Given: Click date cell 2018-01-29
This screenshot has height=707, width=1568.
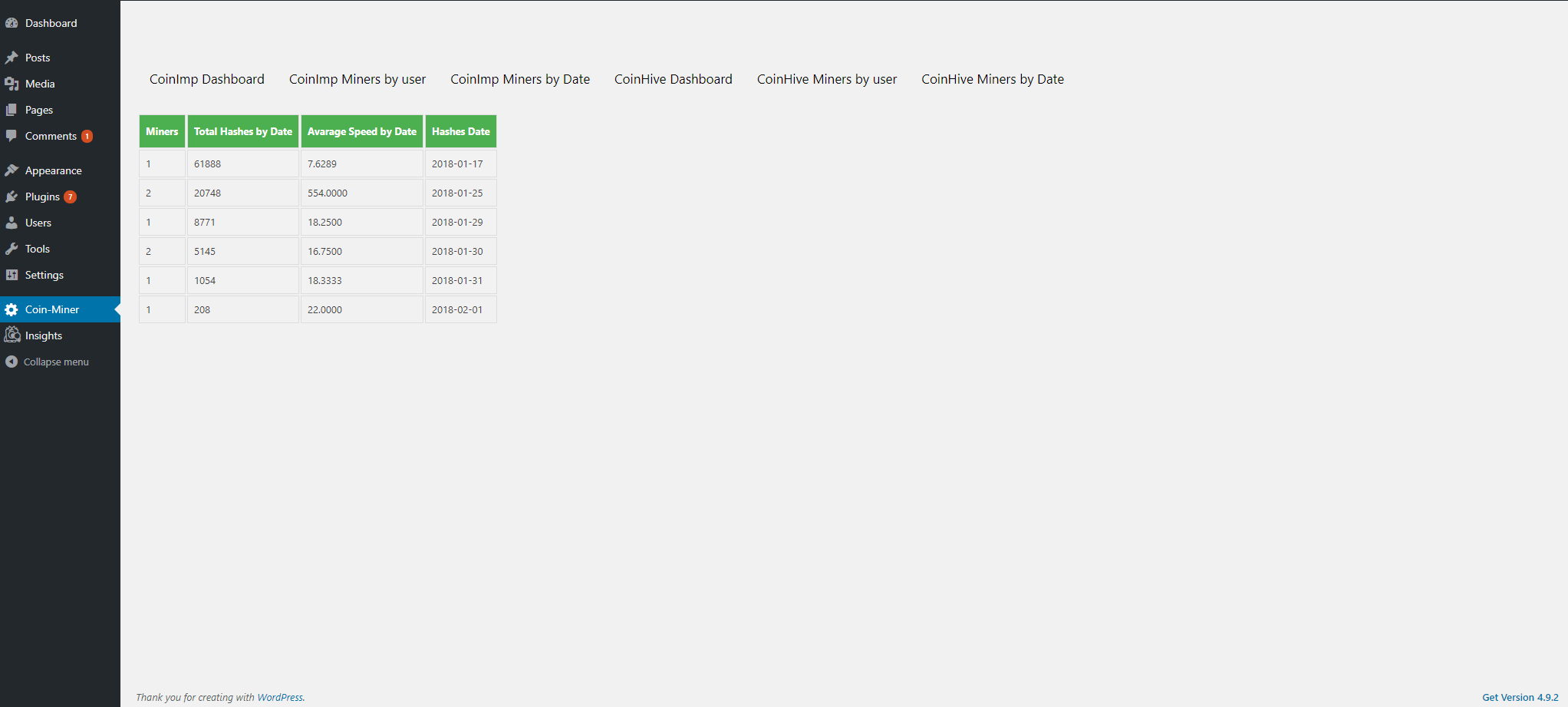Looking at the screenshot, I should (x=461, y=222).
